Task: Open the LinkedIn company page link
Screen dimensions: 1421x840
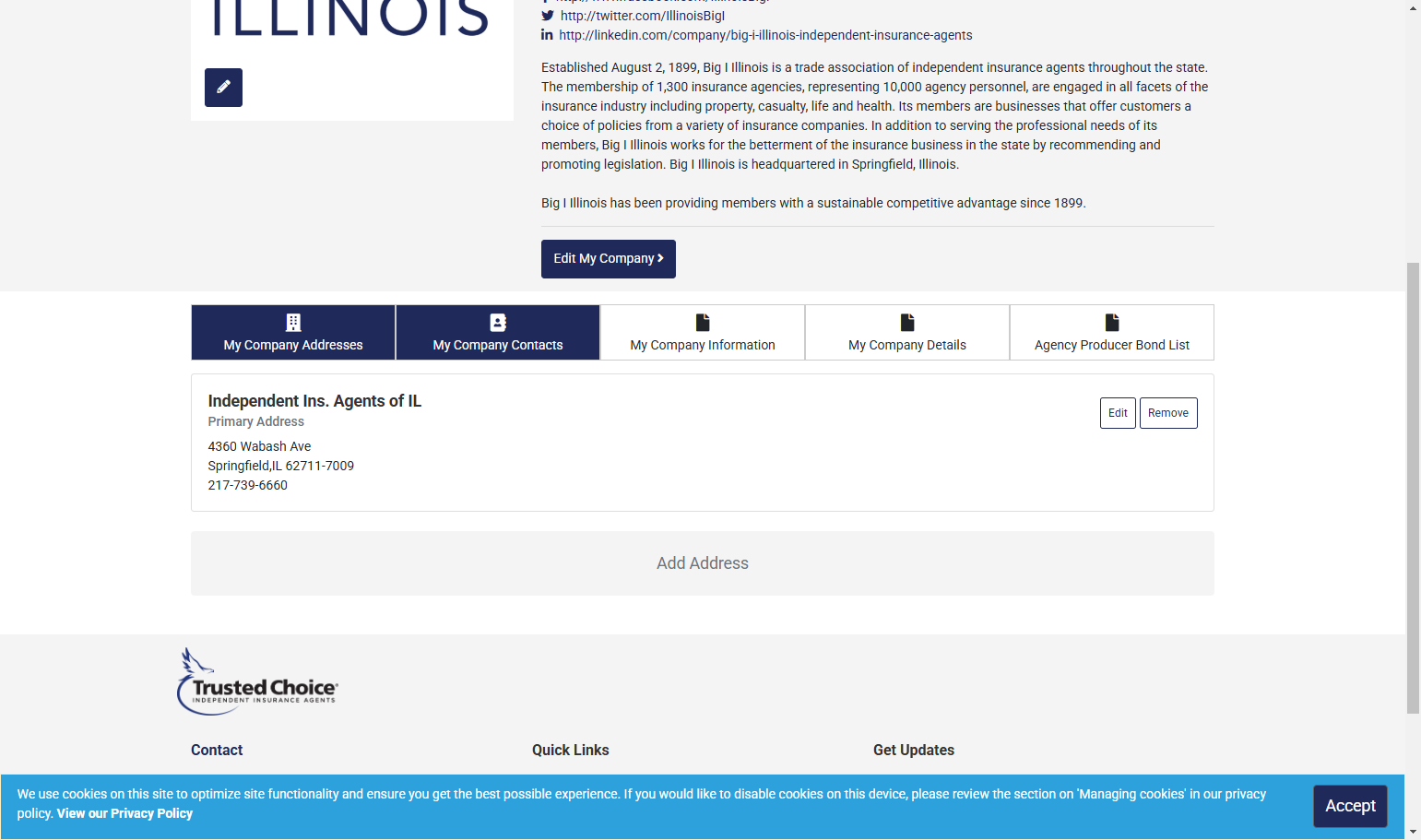Action: click(x=765, y=35)
